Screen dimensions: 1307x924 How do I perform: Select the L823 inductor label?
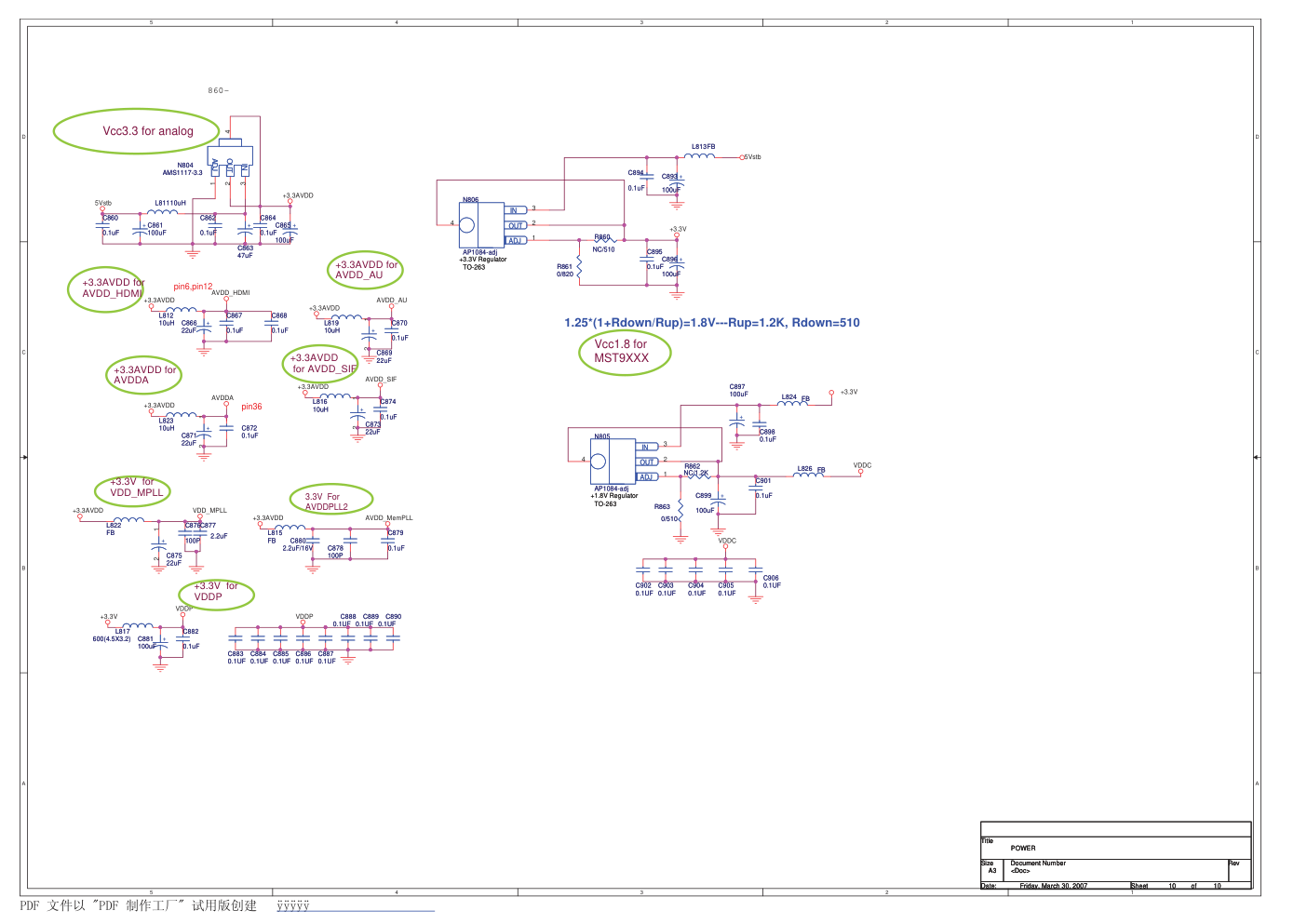pos(166,424)
